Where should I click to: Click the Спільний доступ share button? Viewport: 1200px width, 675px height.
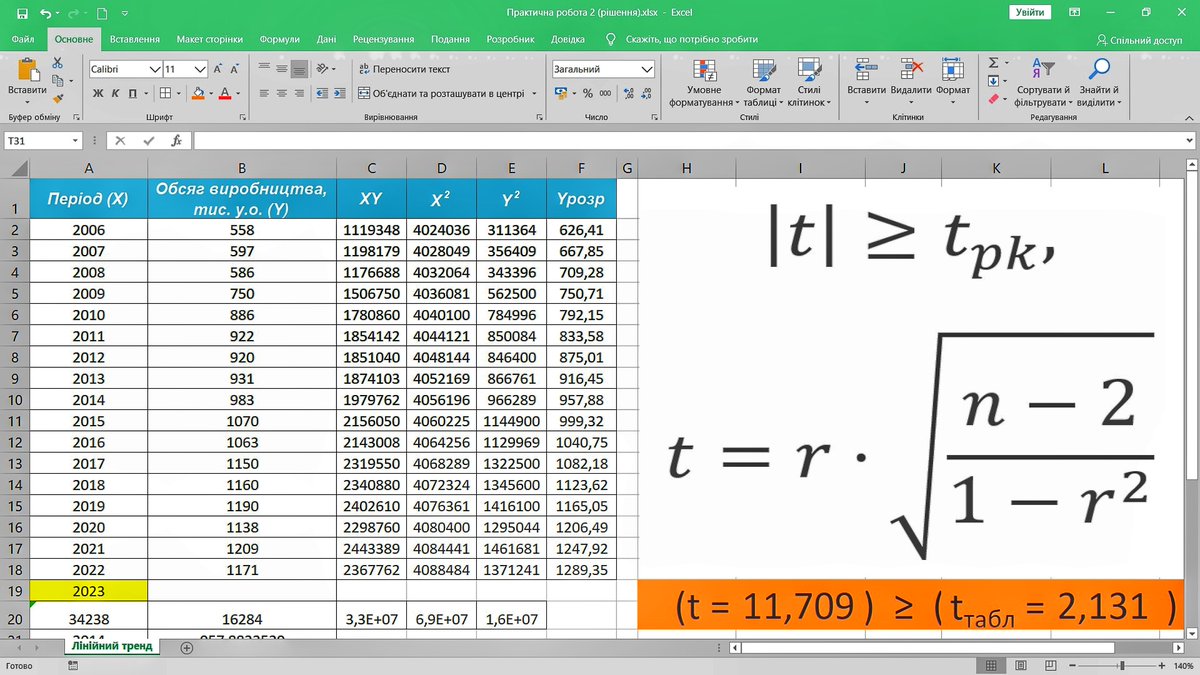(x=1139, y=40)
